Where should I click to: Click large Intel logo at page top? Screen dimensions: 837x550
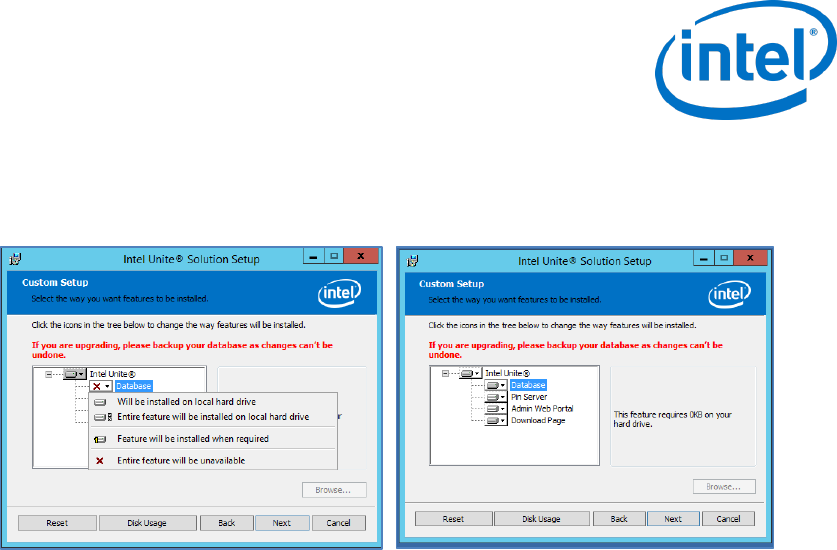(746, 60)
